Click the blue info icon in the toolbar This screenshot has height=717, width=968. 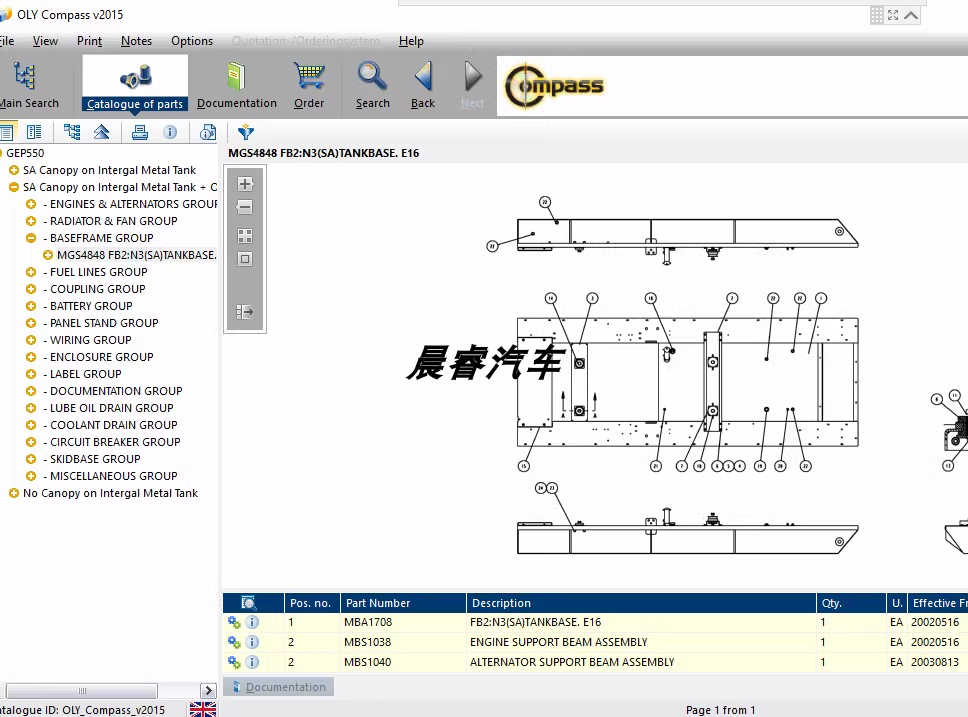(170, 132)
